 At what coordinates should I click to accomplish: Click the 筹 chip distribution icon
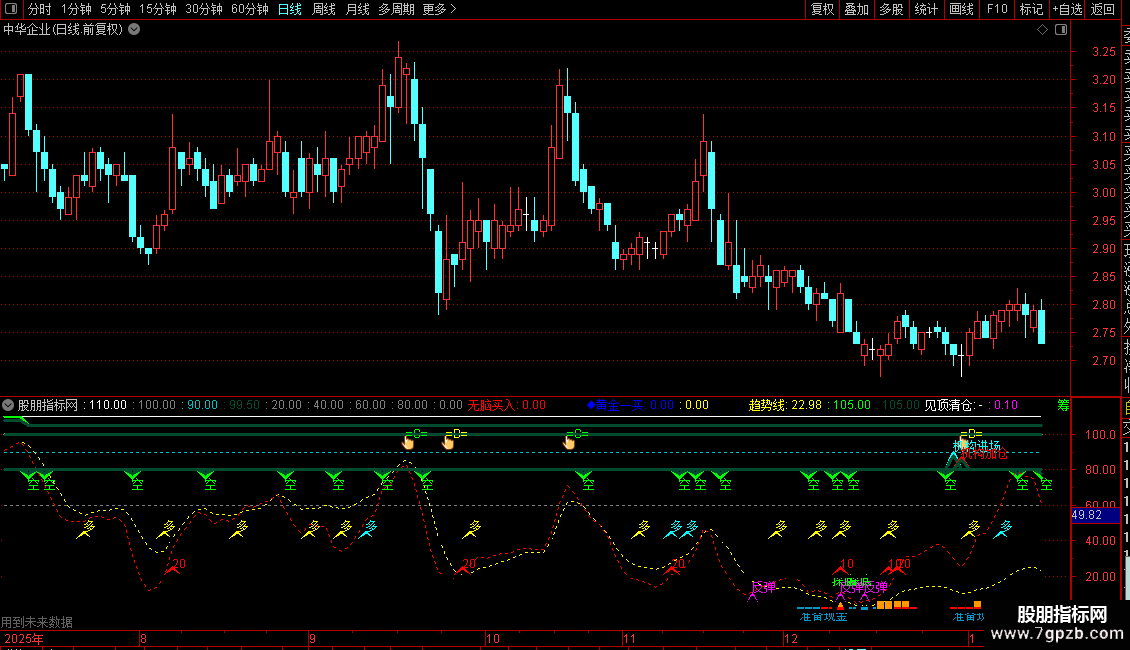click(x=1063, y=406)
